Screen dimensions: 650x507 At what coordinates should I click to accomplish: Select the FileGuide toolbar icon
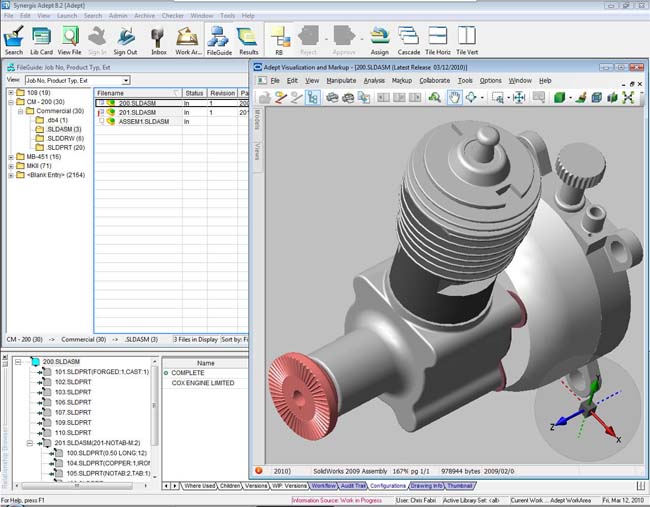click(219, 40)
